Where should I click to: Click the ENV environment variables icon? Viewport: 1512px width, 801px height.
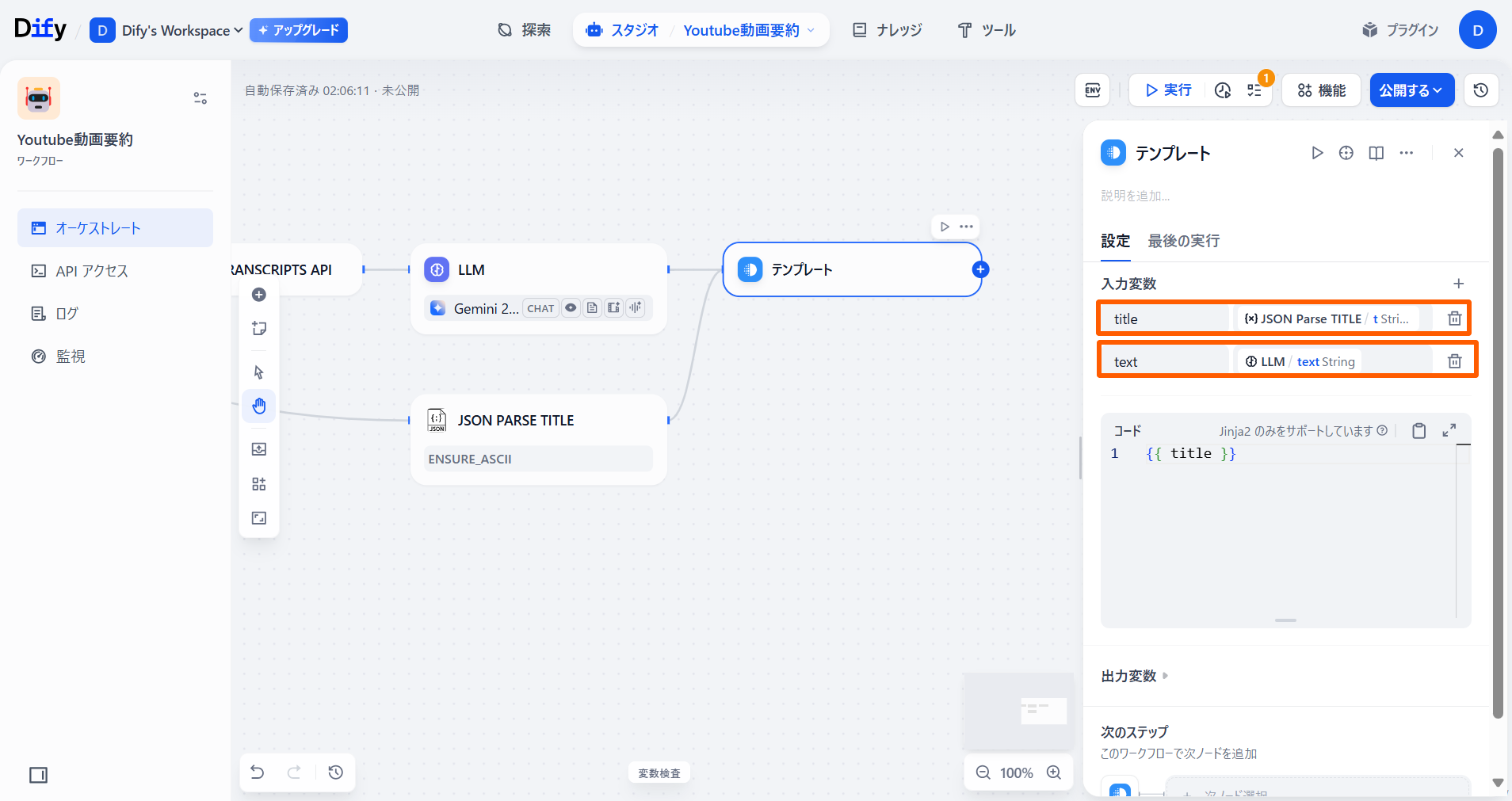point(1092,90)
